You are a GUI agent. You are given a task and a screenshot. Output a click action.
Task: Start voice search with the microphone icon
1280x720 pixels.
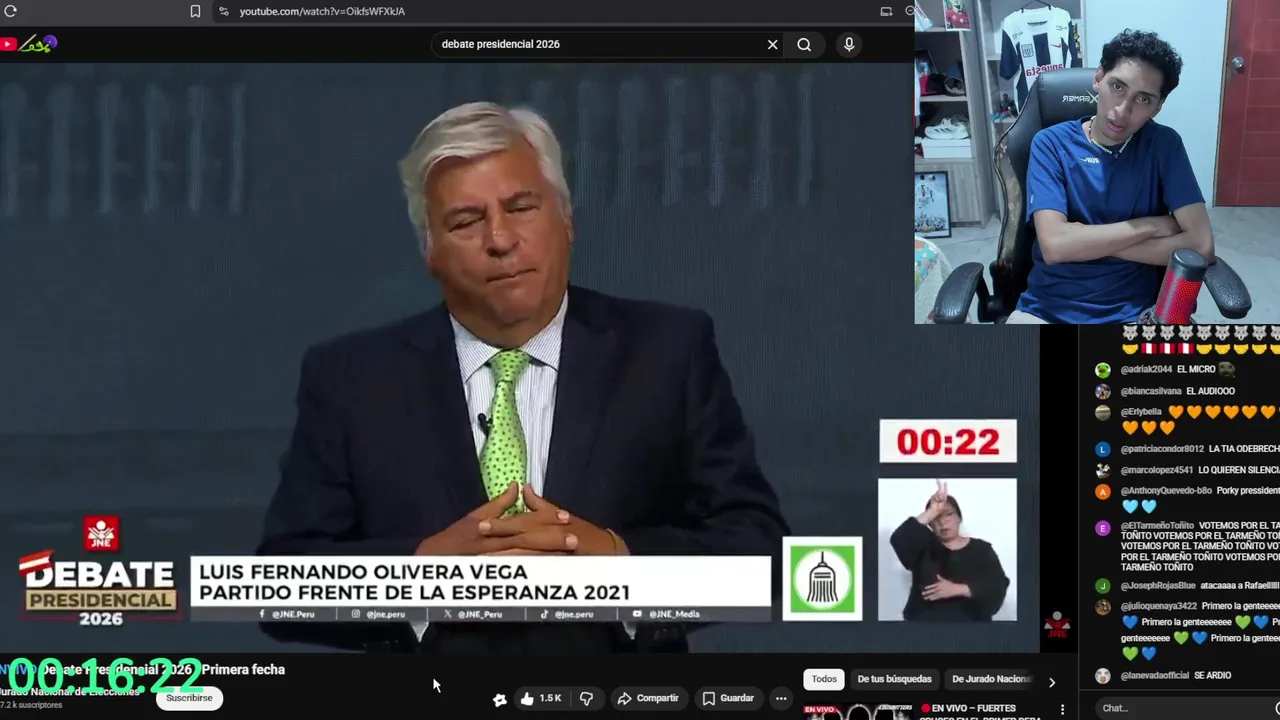pos(849,44)
